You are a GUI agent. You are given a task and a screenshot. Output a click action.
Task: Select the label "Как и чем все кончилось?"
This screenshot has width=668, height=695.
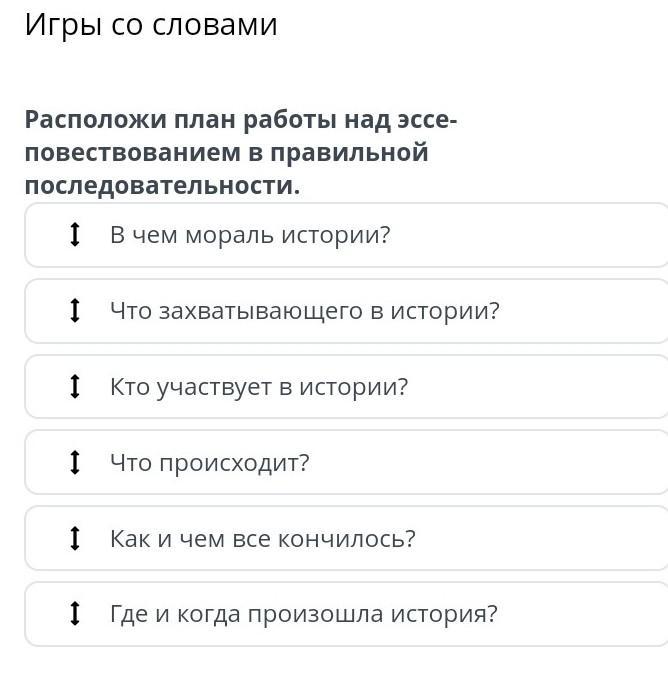[262, 539]
